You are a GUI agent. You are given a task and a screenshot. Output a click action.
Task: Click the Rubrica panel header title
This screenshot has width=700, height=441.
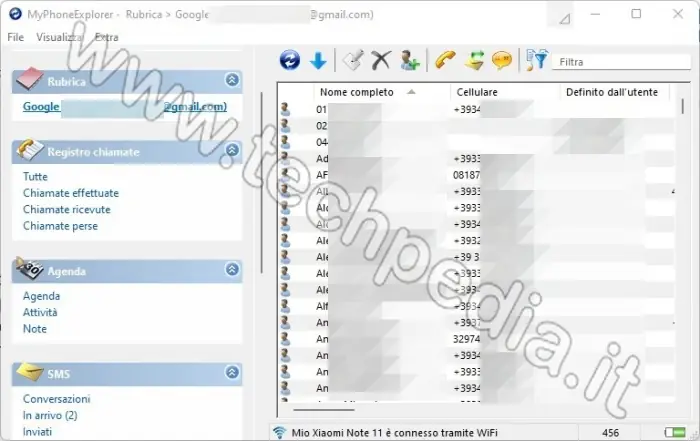(66, 82)
